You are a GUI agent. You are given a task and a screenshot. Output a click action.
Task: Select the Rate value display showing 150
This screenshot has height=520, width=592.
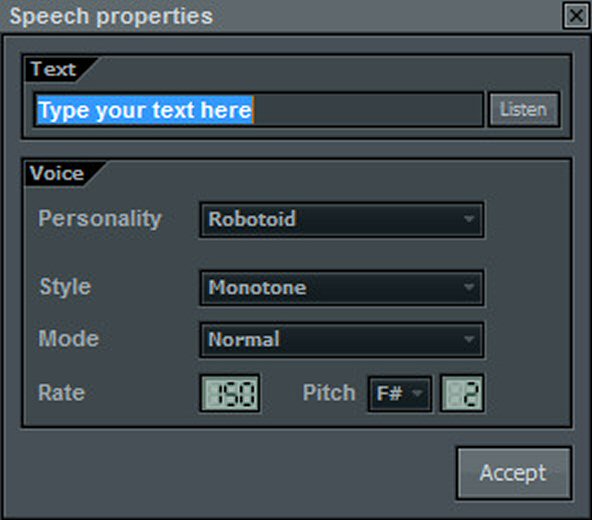coord(230,393)
